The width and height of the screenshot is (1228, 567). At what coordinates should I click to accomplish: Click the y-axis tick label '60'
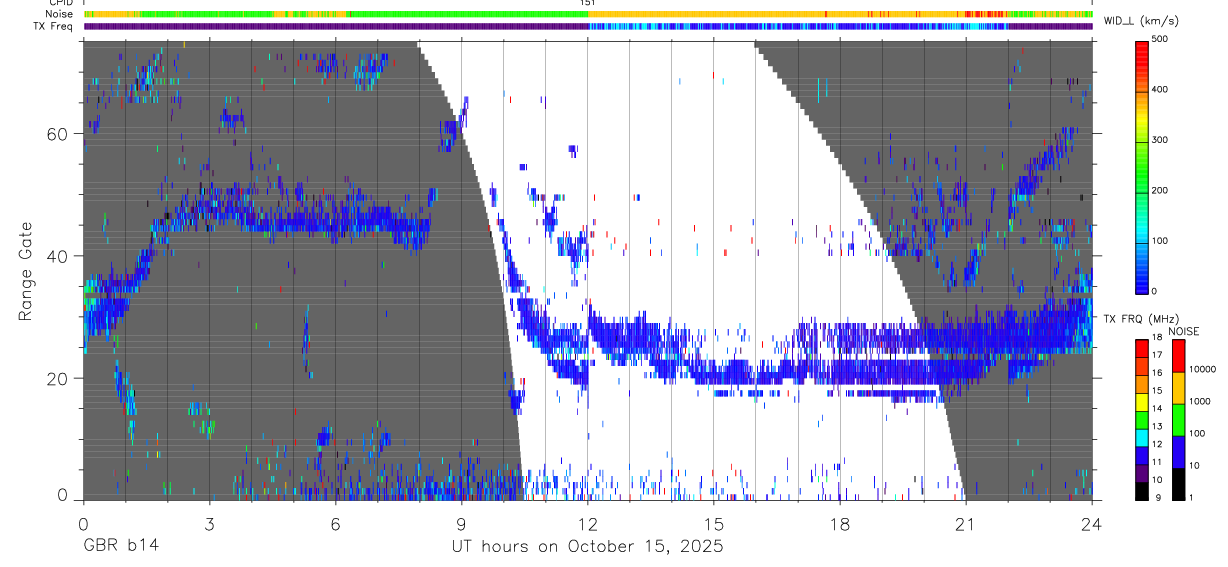[59, 134]
